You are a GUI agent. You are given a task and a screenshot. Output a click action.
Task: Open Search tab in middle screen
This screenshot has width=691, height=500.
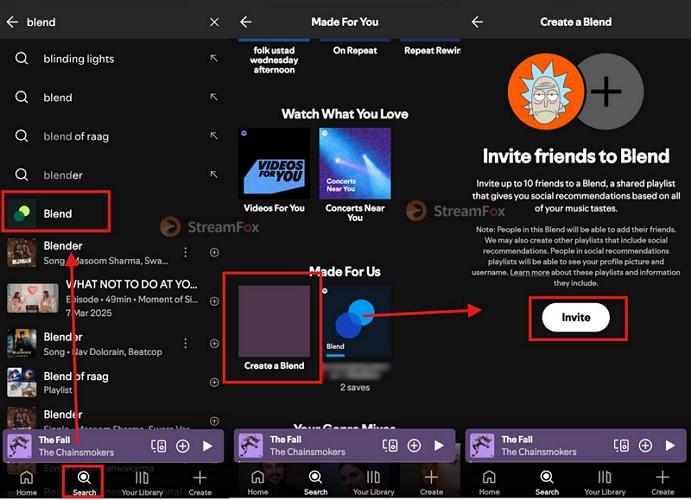(315, 482)
